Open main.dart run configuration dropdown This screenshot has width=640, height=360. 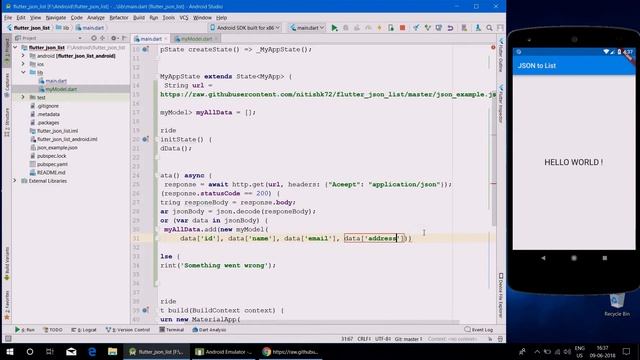point(307,28)
